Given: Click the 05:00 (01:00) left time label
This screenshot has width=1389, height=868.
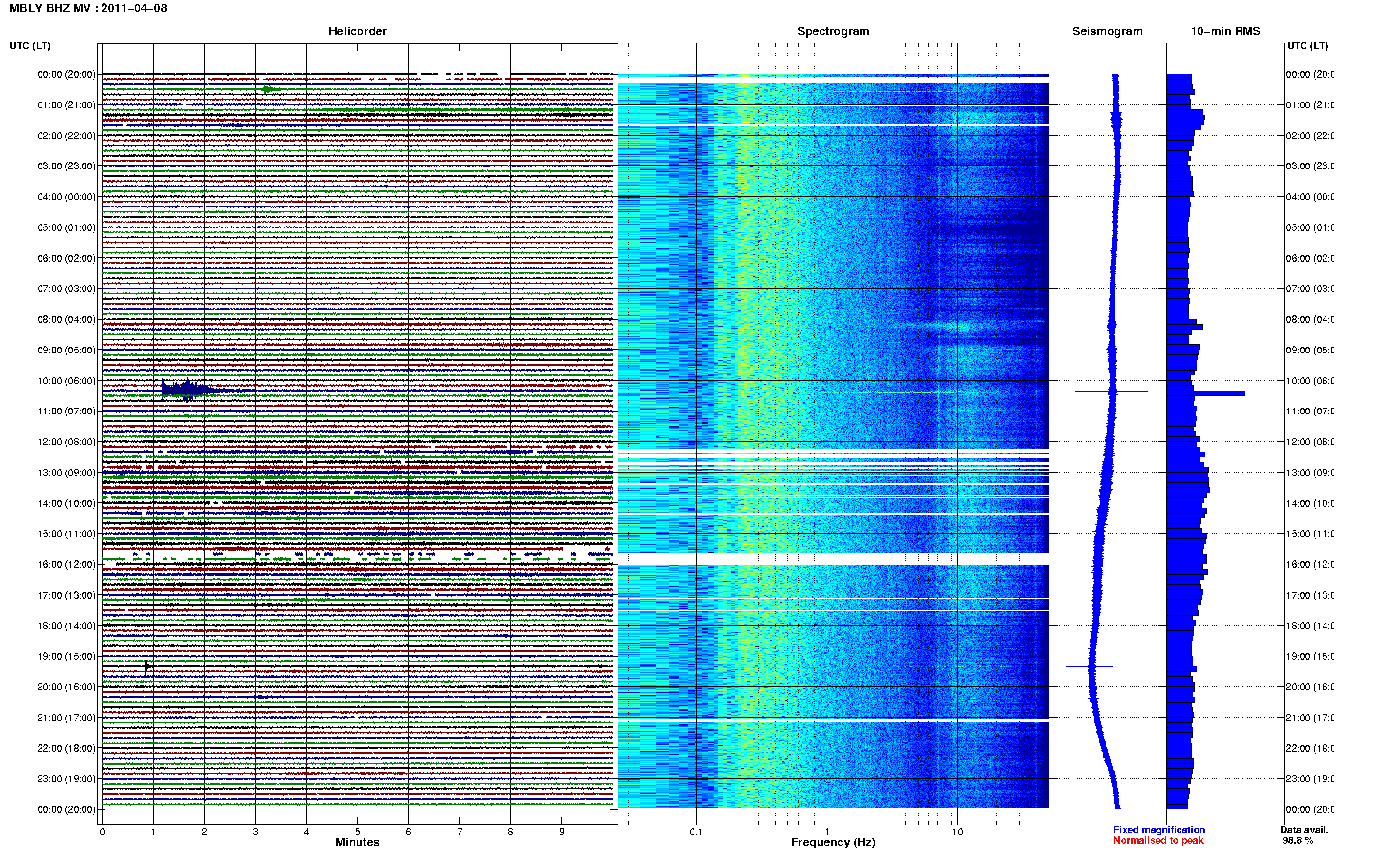Looking at the screenshot, I should (x=66, y=227).
